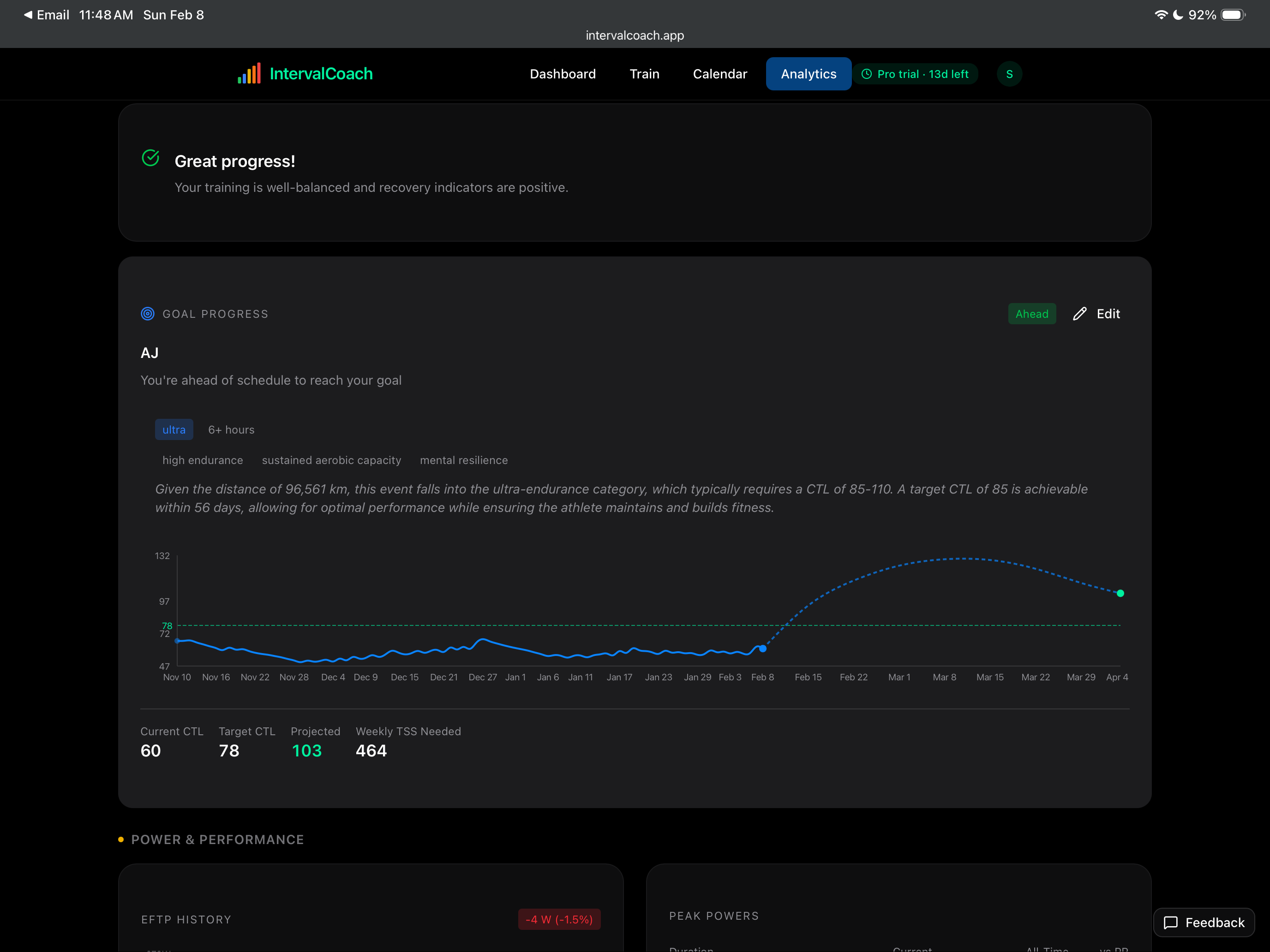The image size is (1270, 952).
Task: Go to the Calendar tab
Action: coord(719,74)
